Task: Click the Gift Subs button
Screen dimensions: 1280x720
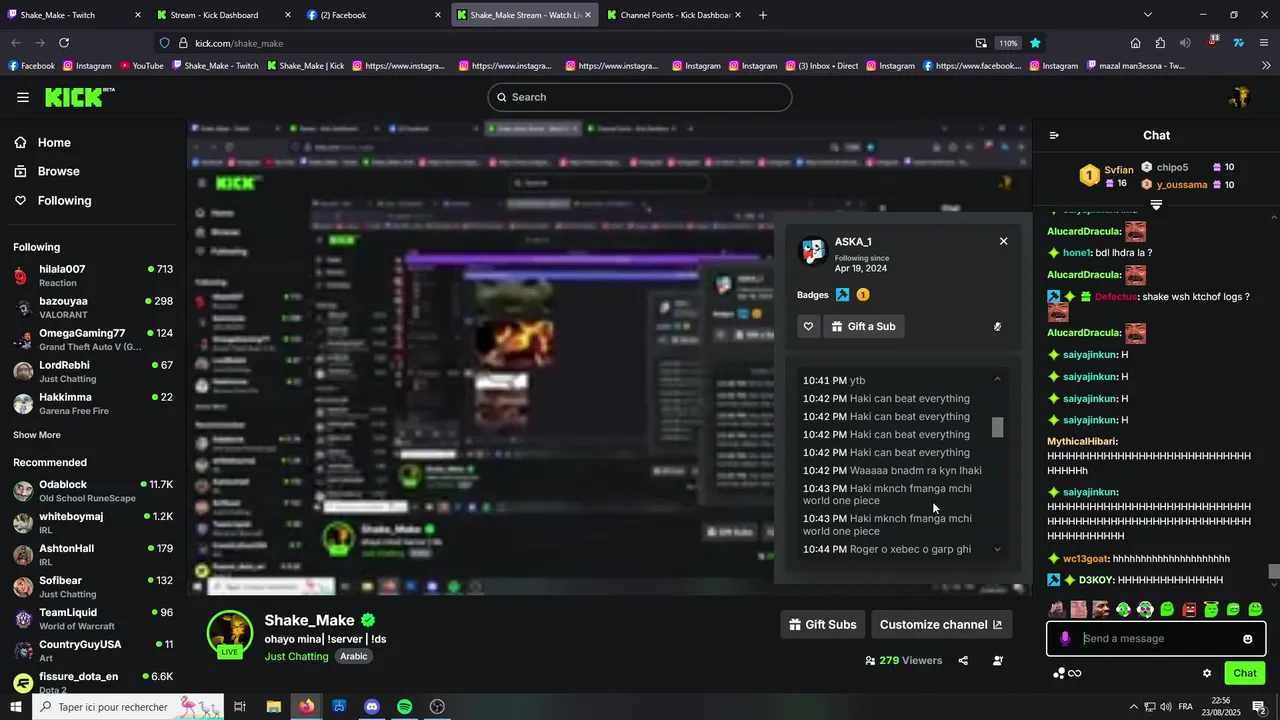Action: point(823,625)
